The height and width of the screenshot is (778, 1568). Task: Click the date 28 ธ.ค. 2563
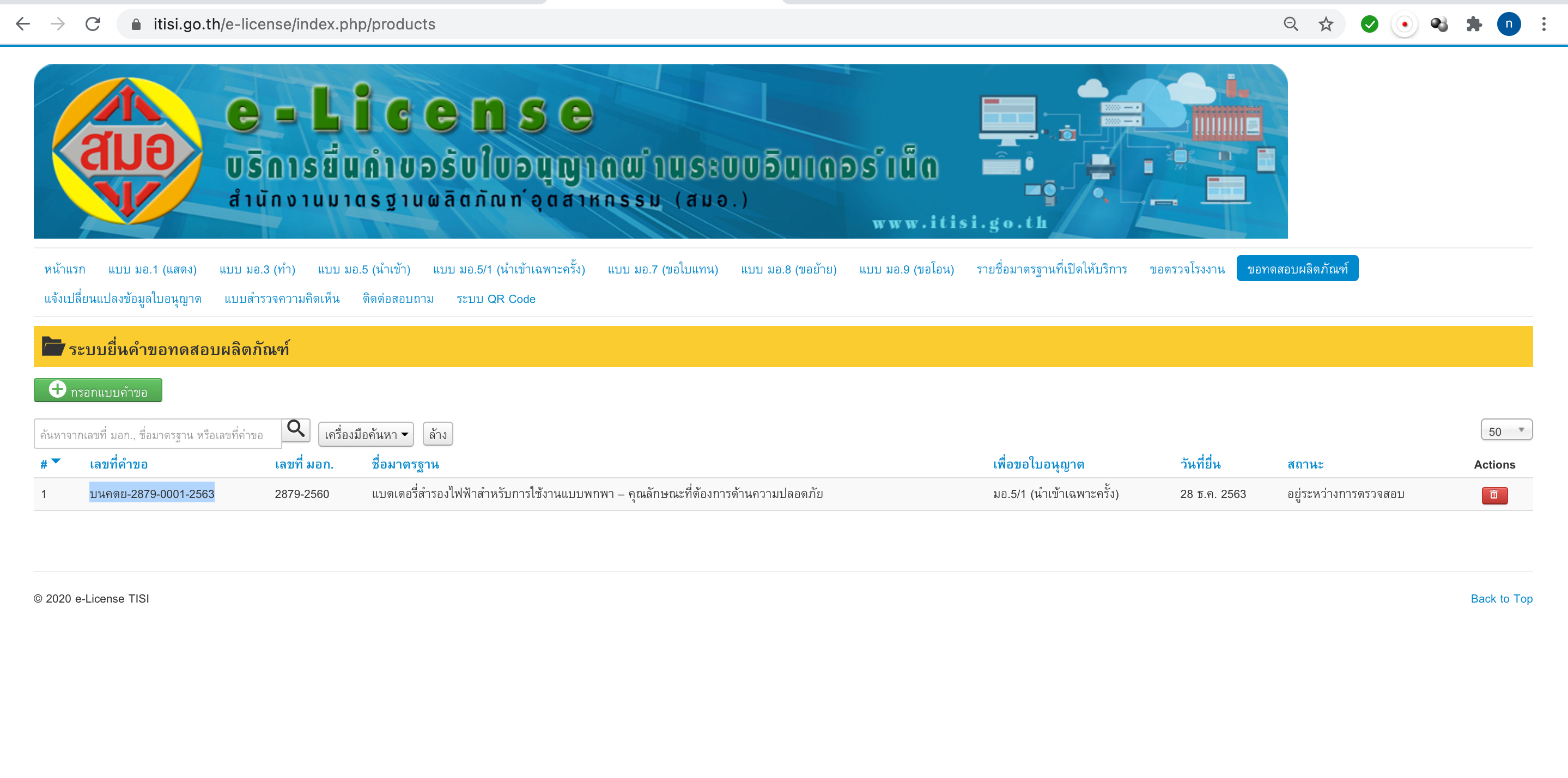click(x=1213, y=494)
